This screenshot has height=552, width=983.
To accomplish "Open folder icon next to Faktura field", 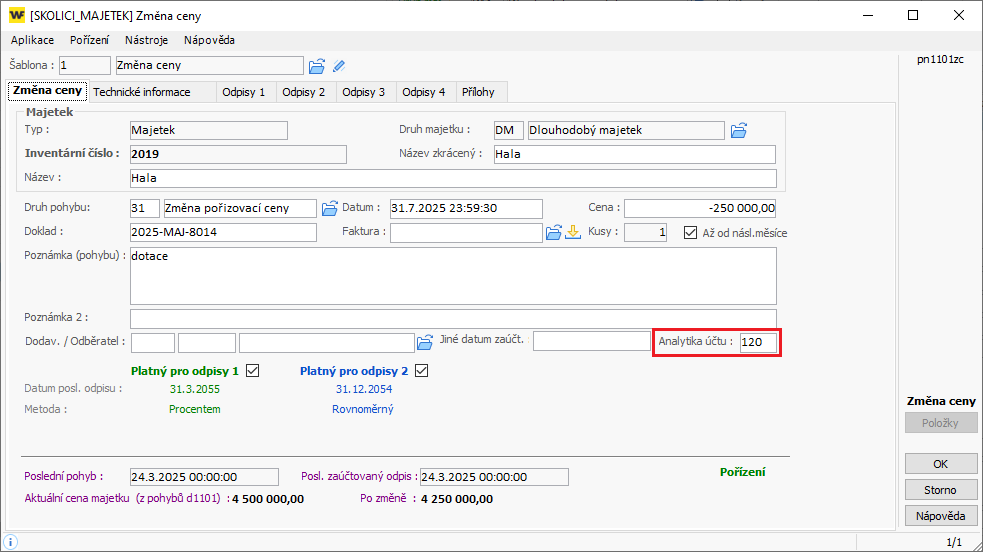I will coord(554,232).
